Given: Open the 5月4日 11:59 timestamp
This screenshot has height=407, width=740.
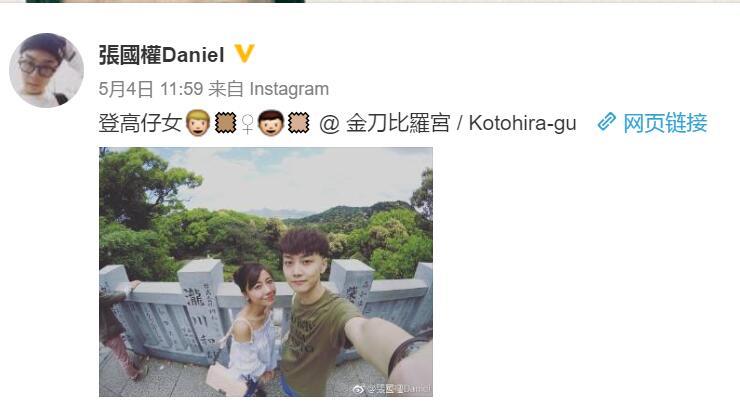Looking at the screenshot, I should click(x=151, y=89).
